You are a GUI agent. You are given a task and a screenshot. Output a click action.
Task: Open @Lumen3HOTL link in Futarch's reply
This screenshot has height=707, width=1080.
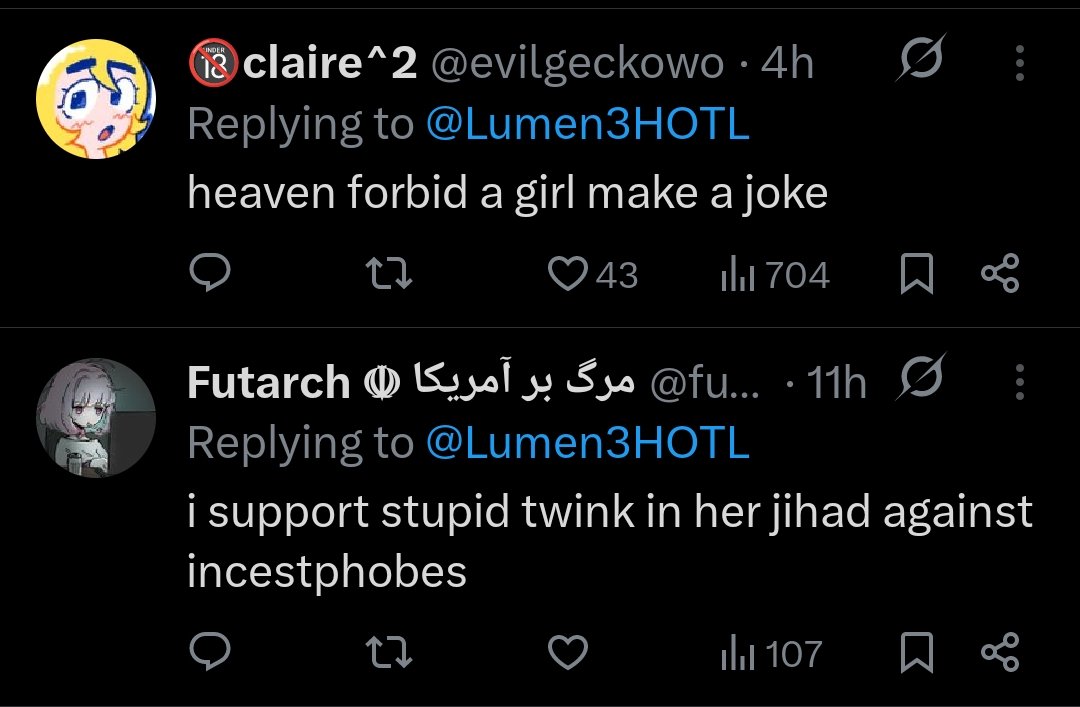coord(588,443)
